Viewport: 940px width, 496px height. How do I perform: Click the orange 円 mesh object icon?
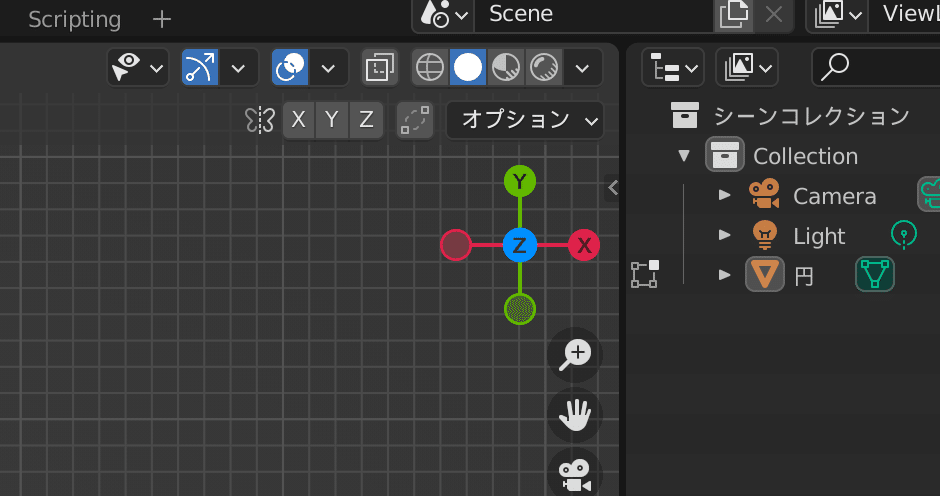(x=764, y=274)
